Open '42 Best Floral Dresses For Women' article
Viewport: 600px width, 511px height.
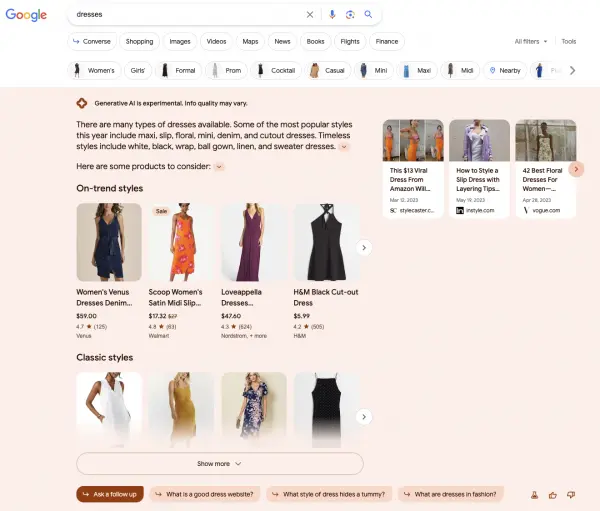(546, 168)
